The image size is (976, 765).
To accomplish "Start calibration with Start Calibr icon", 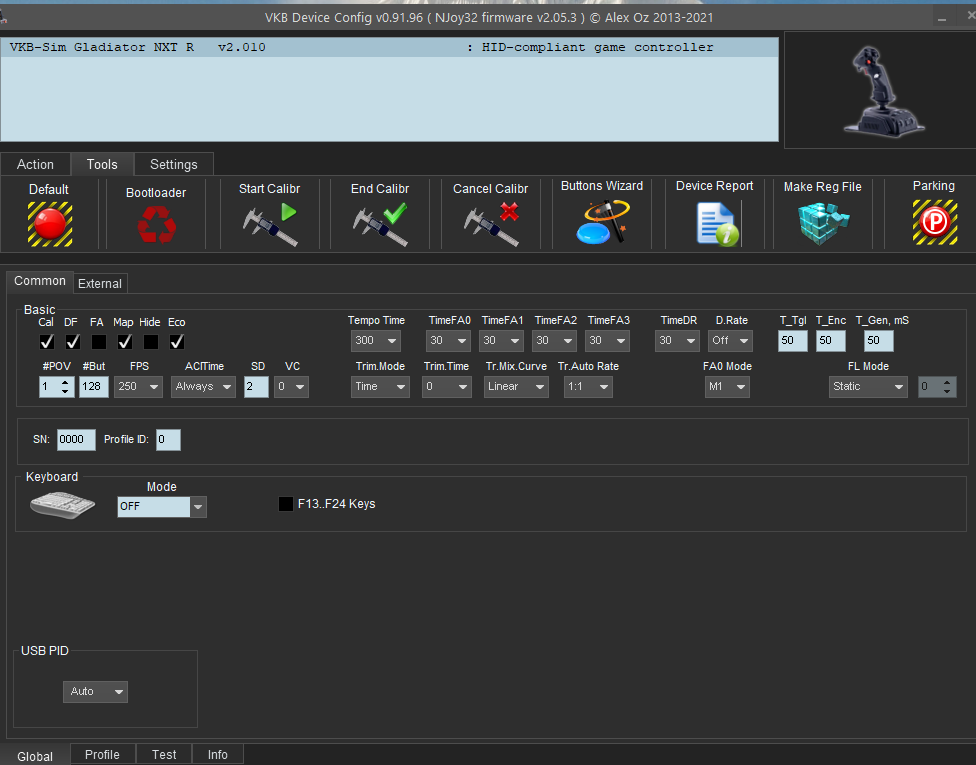I will pos(270,224).
